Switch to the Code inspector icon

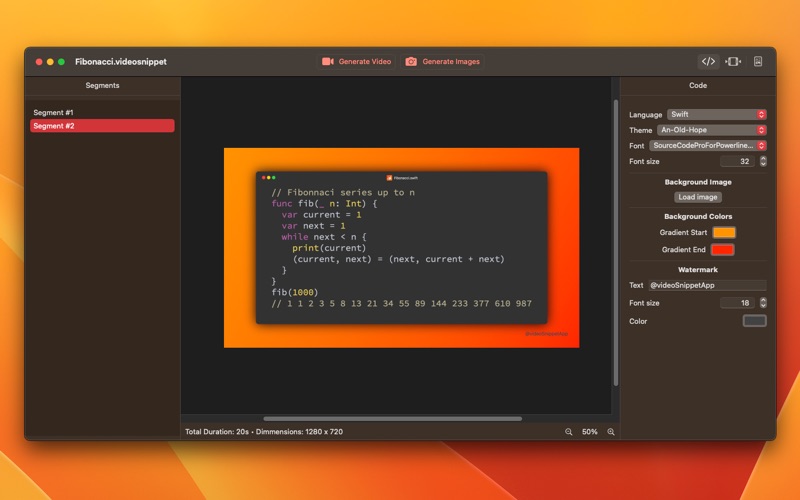(x=708, y=62)
